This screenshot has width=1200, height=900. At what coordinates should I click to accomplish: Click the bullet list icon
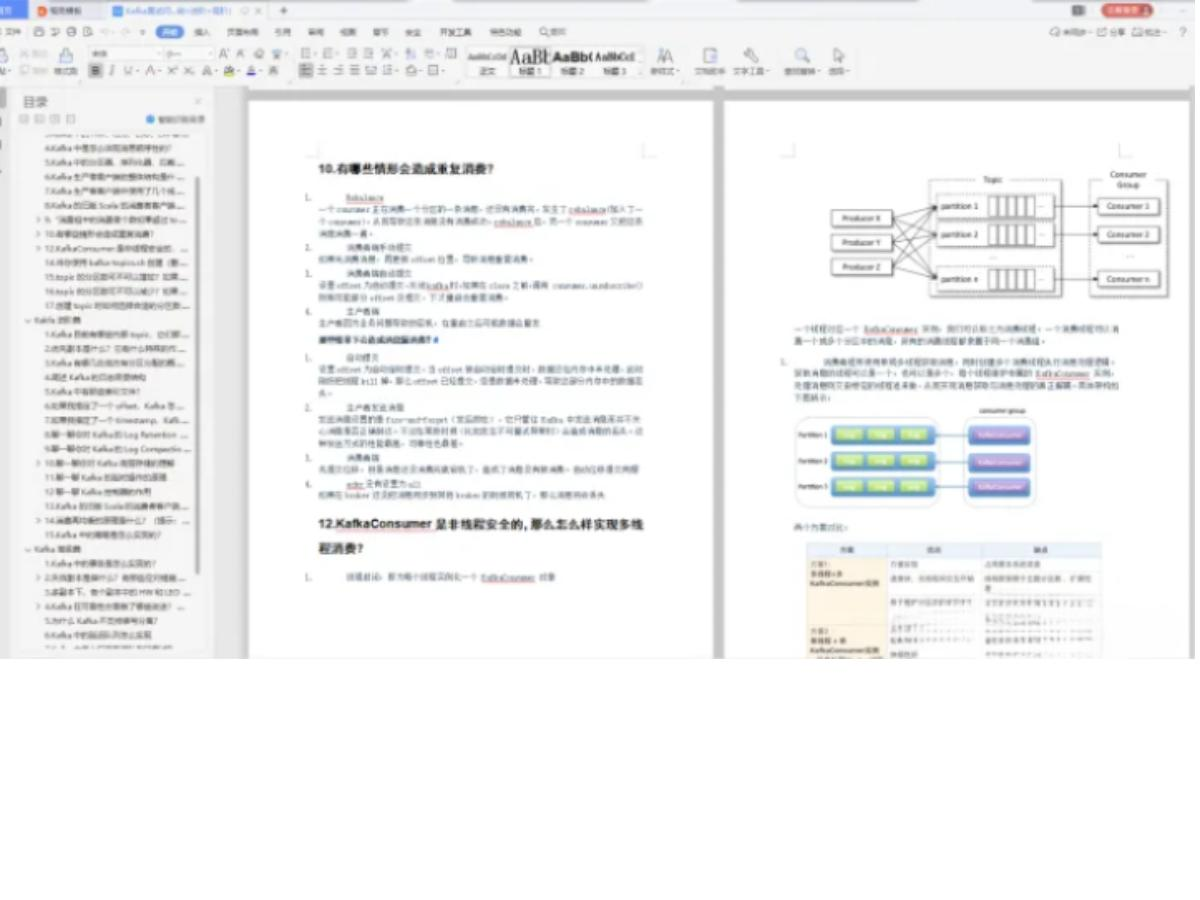(x=306, y=54)
